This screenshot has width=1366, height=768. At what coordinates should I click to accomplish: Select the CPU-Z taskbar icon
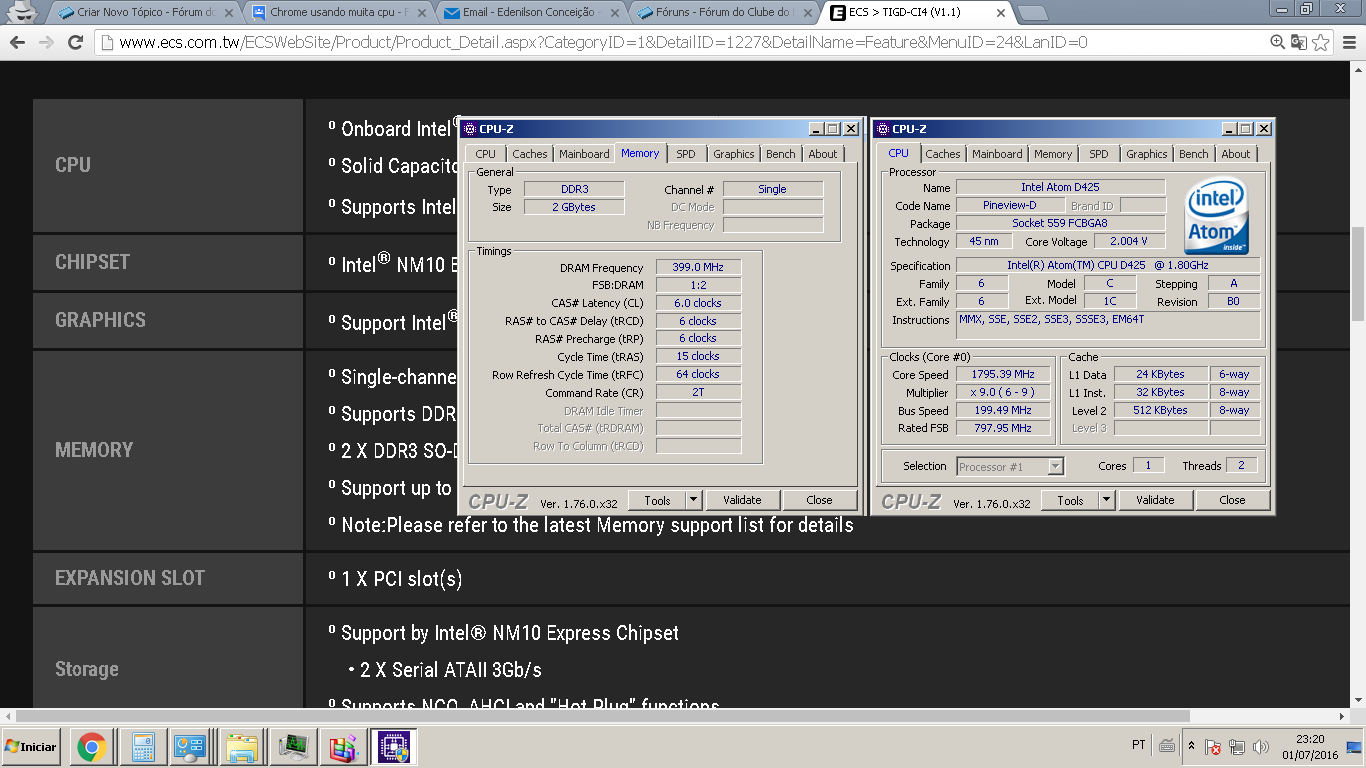tap(393, 747)
